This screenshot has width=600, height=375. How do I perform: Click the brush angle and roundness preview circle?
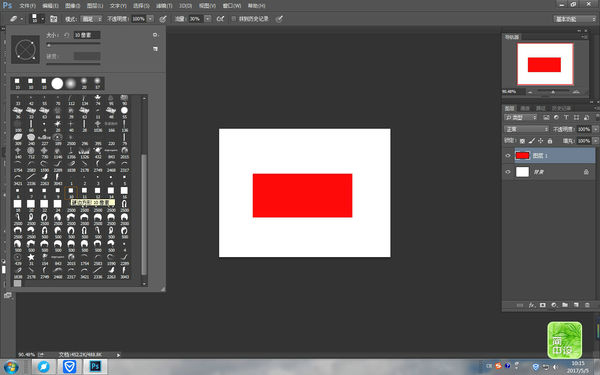pyautogui.click(x=26, y=50)
